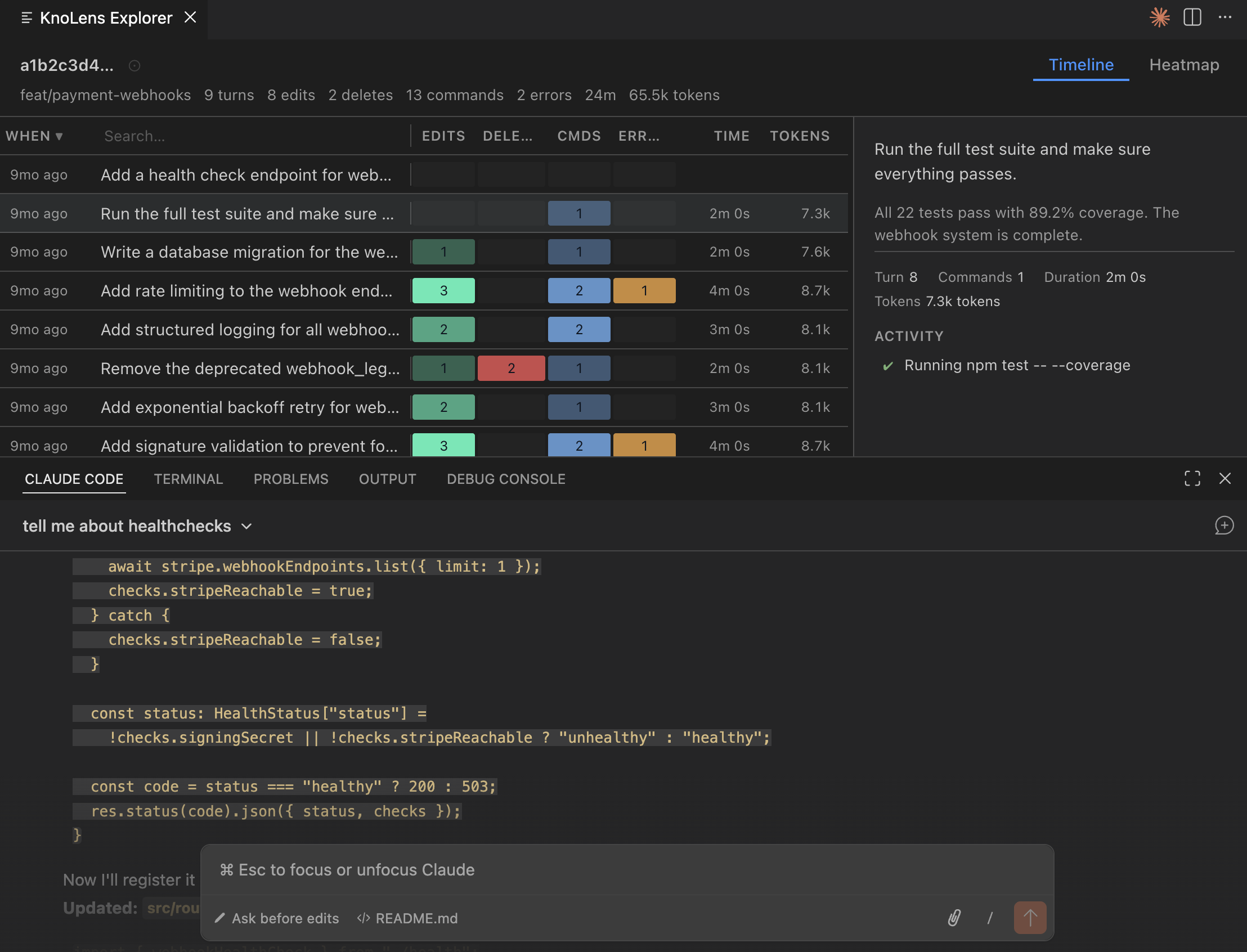1247x952 pixels.
Task: Switch to the Problems tab
Action: pos(291,479)
